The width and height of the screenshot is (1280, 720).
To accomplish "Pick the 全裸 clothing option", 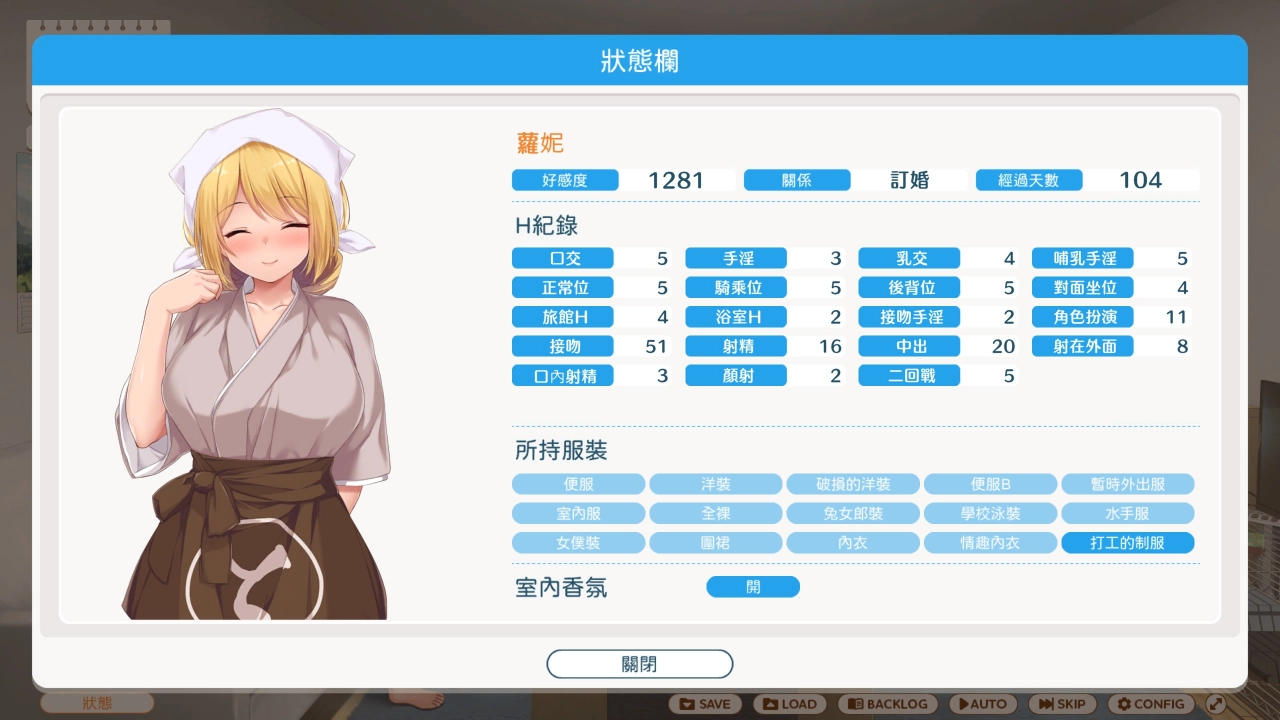I will 716,513.
